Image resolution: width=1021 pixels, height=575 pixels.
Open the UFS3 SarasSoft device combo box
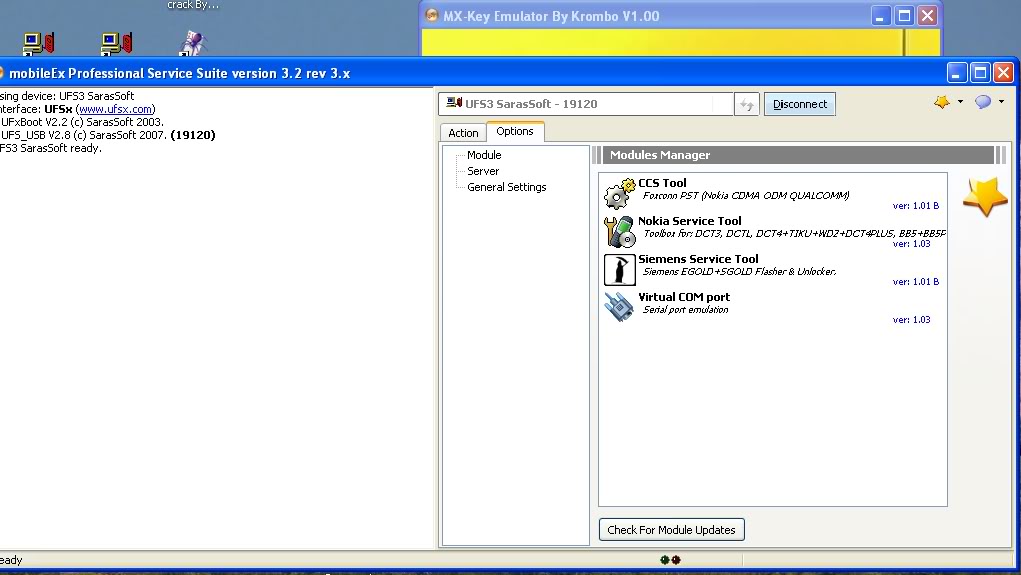pos(585,104)
